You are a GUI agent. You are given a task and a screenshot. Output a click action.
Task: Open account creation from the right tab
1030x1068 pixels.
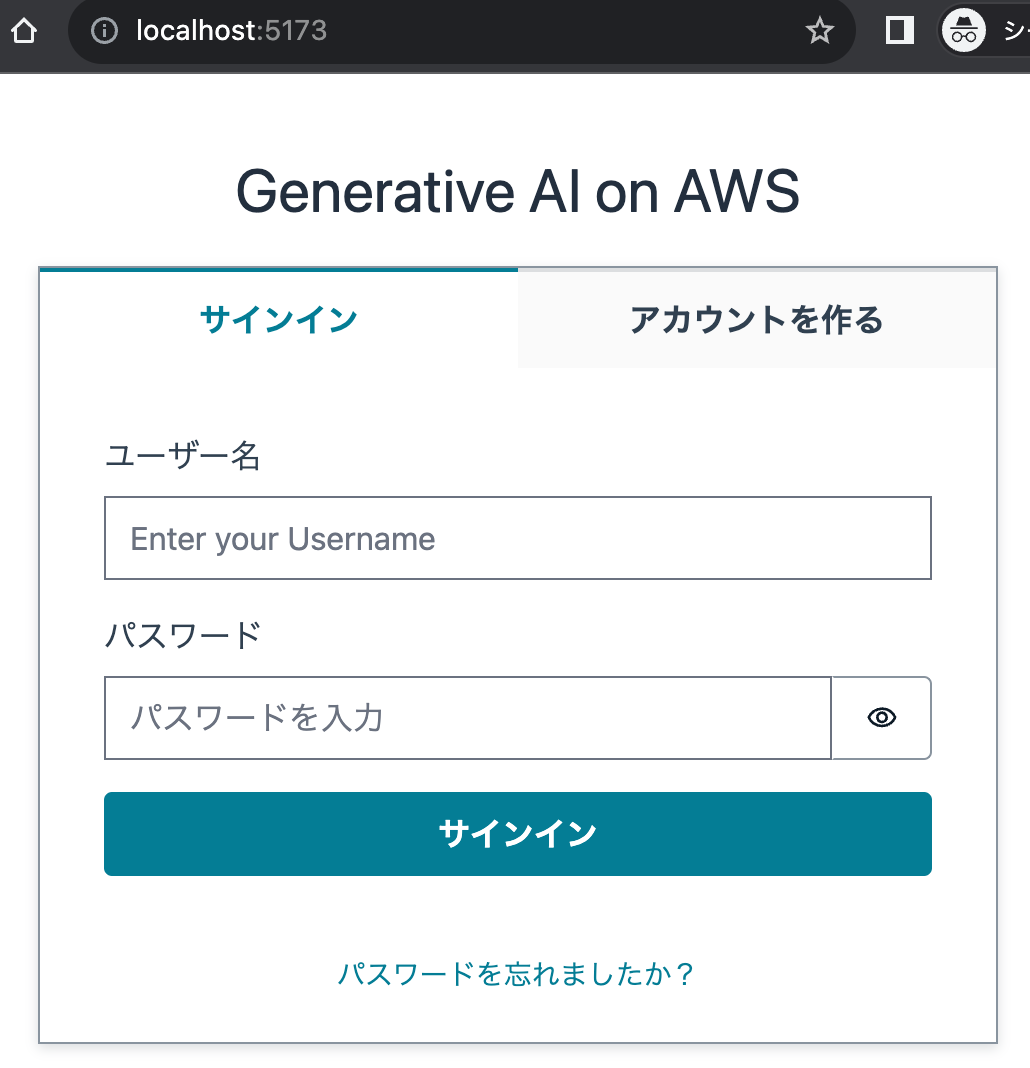[755, 320]
